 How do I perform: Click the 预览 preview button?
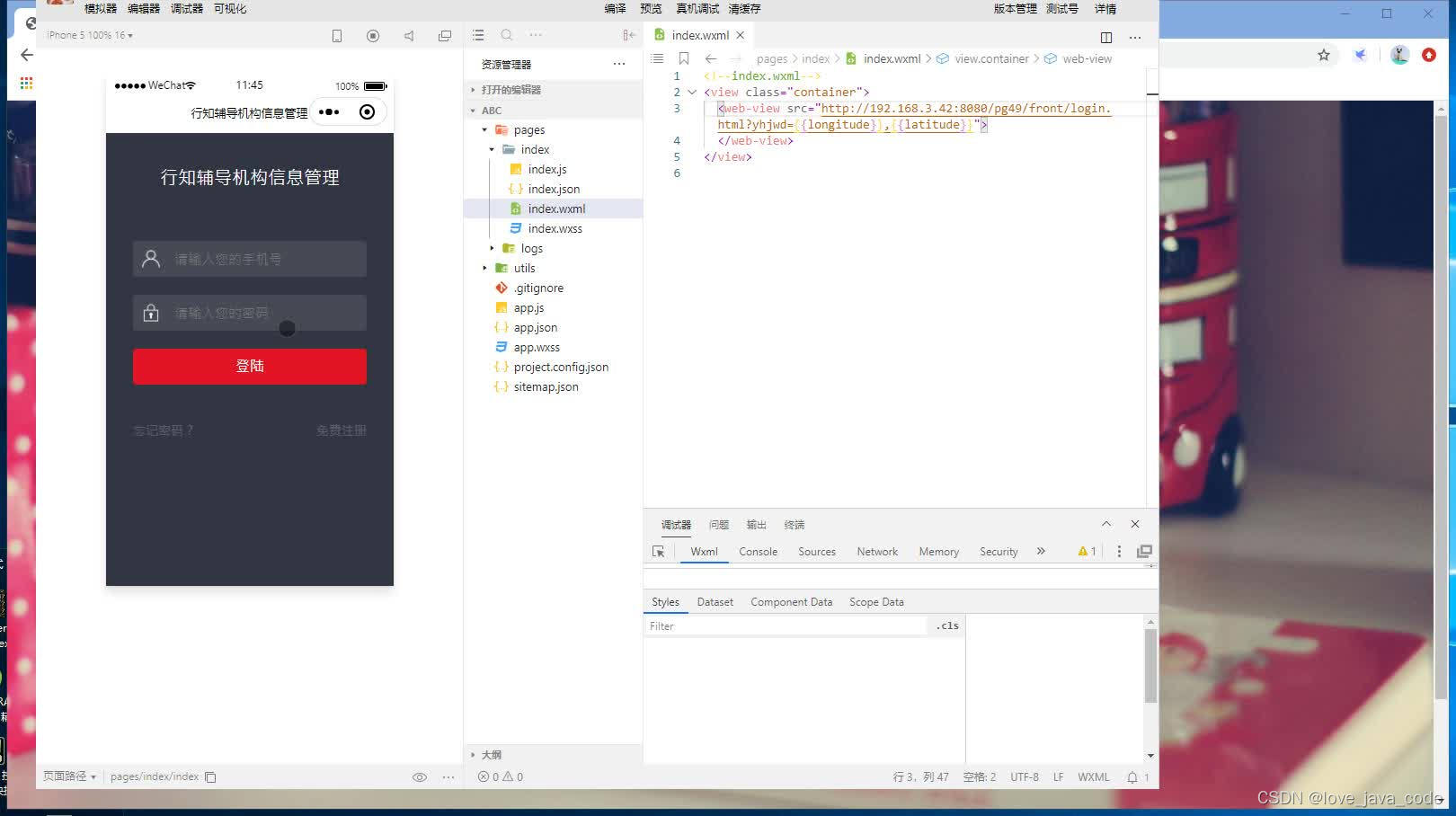coord(651,8)
